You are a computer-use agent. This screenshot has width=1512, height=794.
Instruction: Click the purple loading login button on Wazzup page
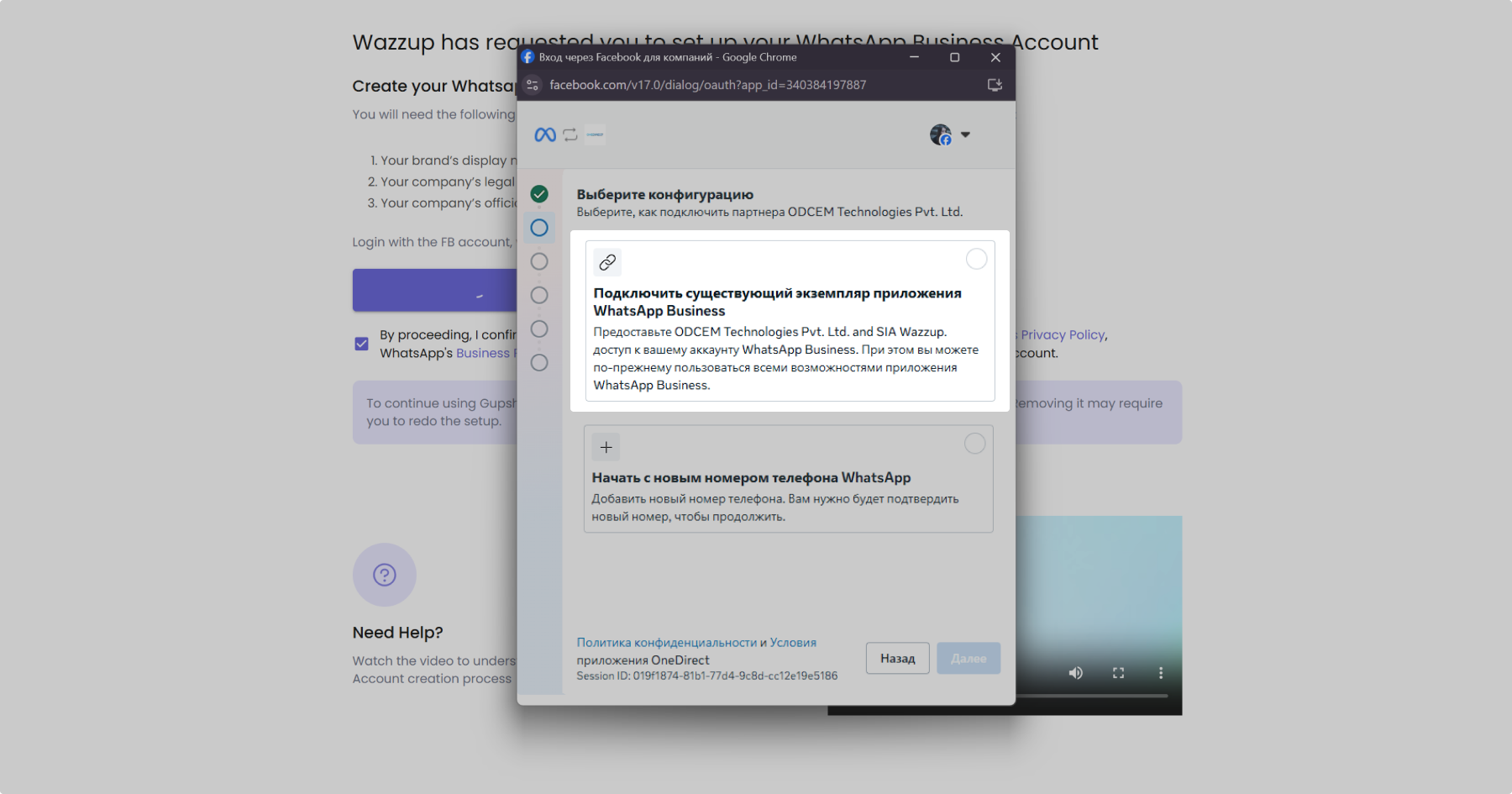[x=435, y=291]
